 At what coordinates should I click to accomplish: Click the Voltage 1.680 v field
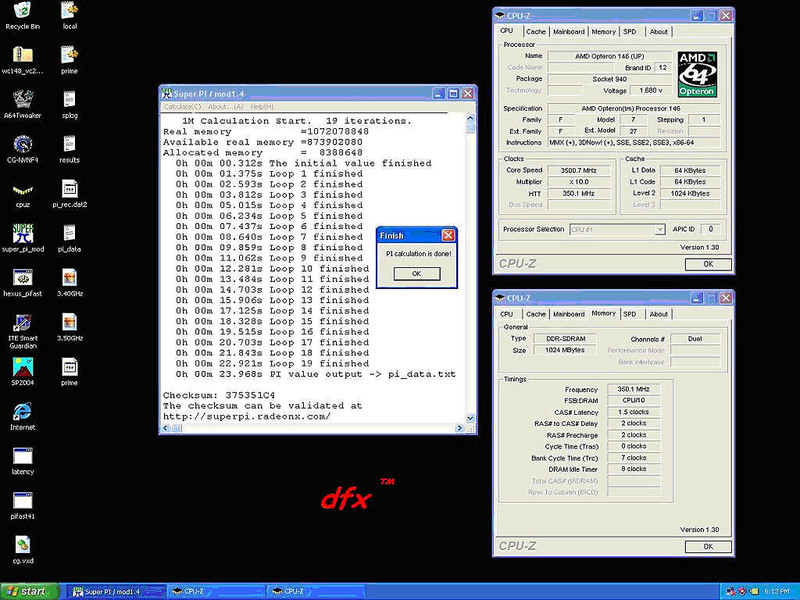(x=651, y=90)
